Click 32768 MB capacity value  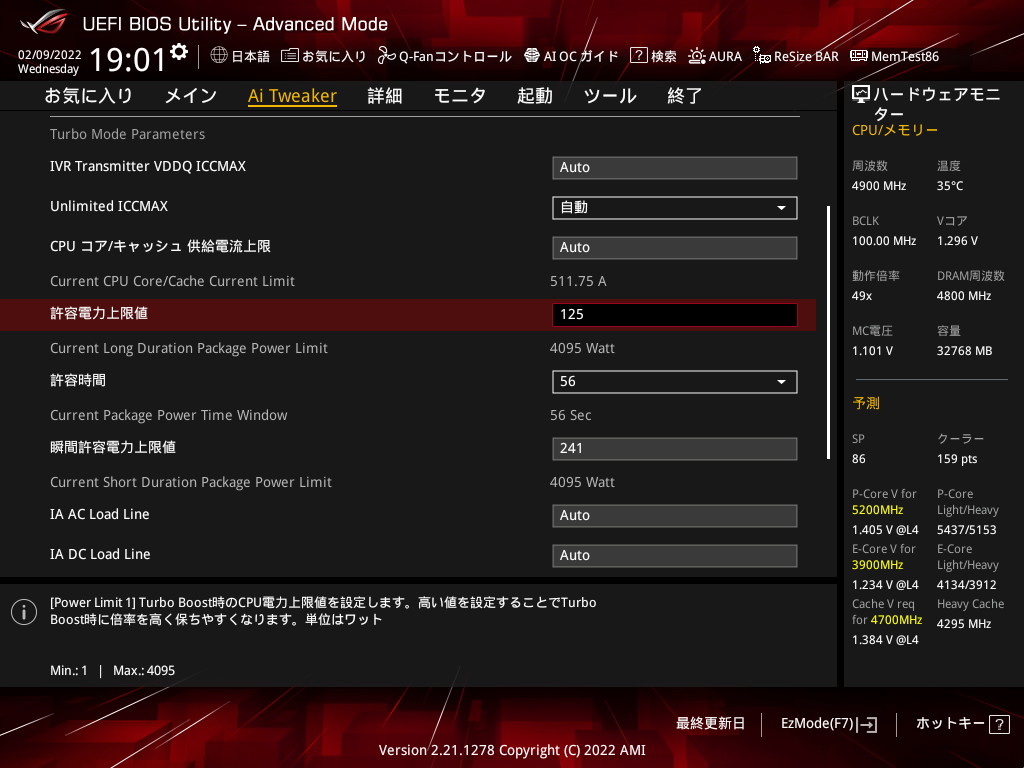964,351
